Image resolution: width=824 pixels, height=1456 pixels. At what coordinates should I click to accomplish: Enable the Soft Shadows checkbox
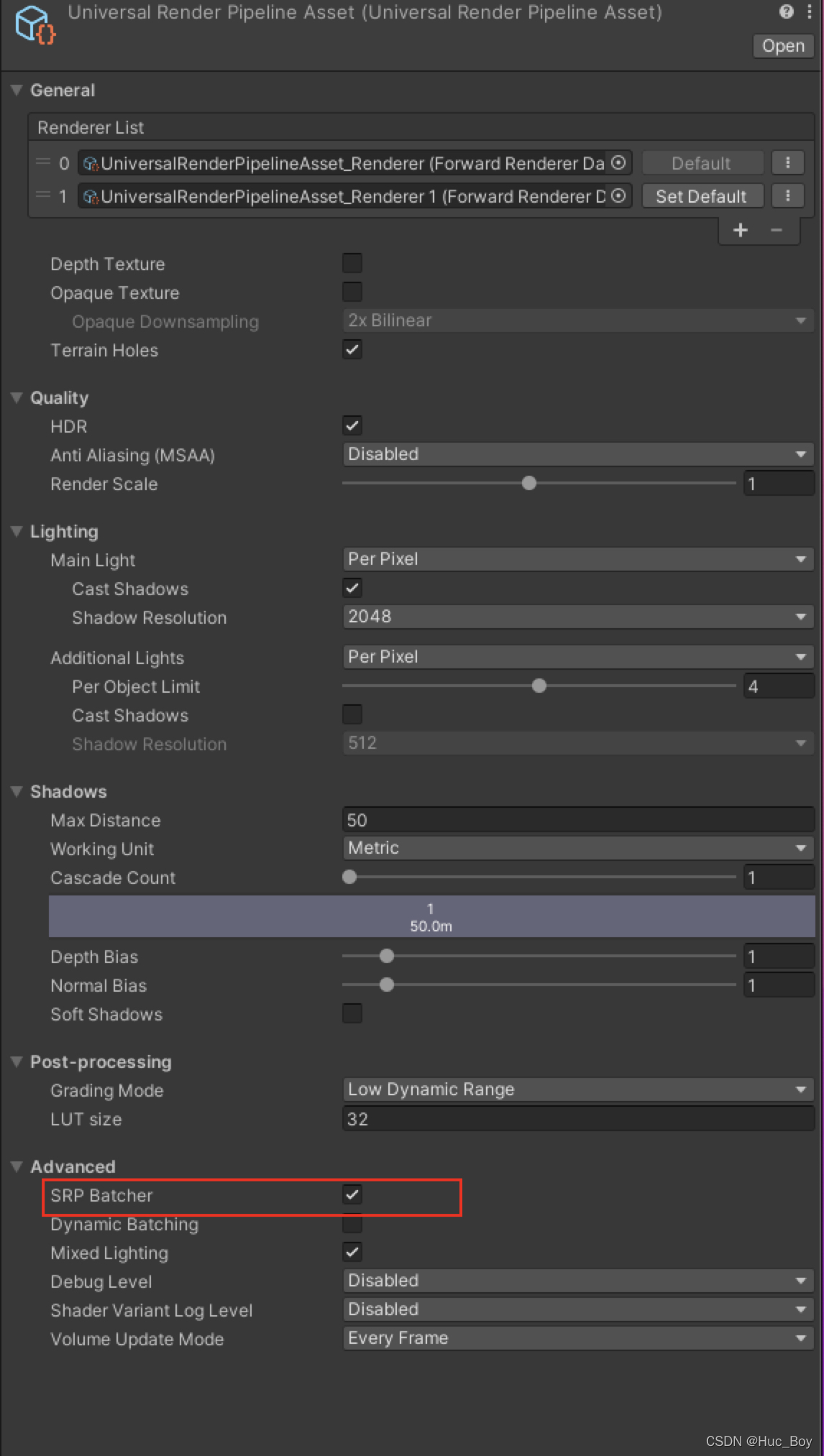(x=352, y=1013)
